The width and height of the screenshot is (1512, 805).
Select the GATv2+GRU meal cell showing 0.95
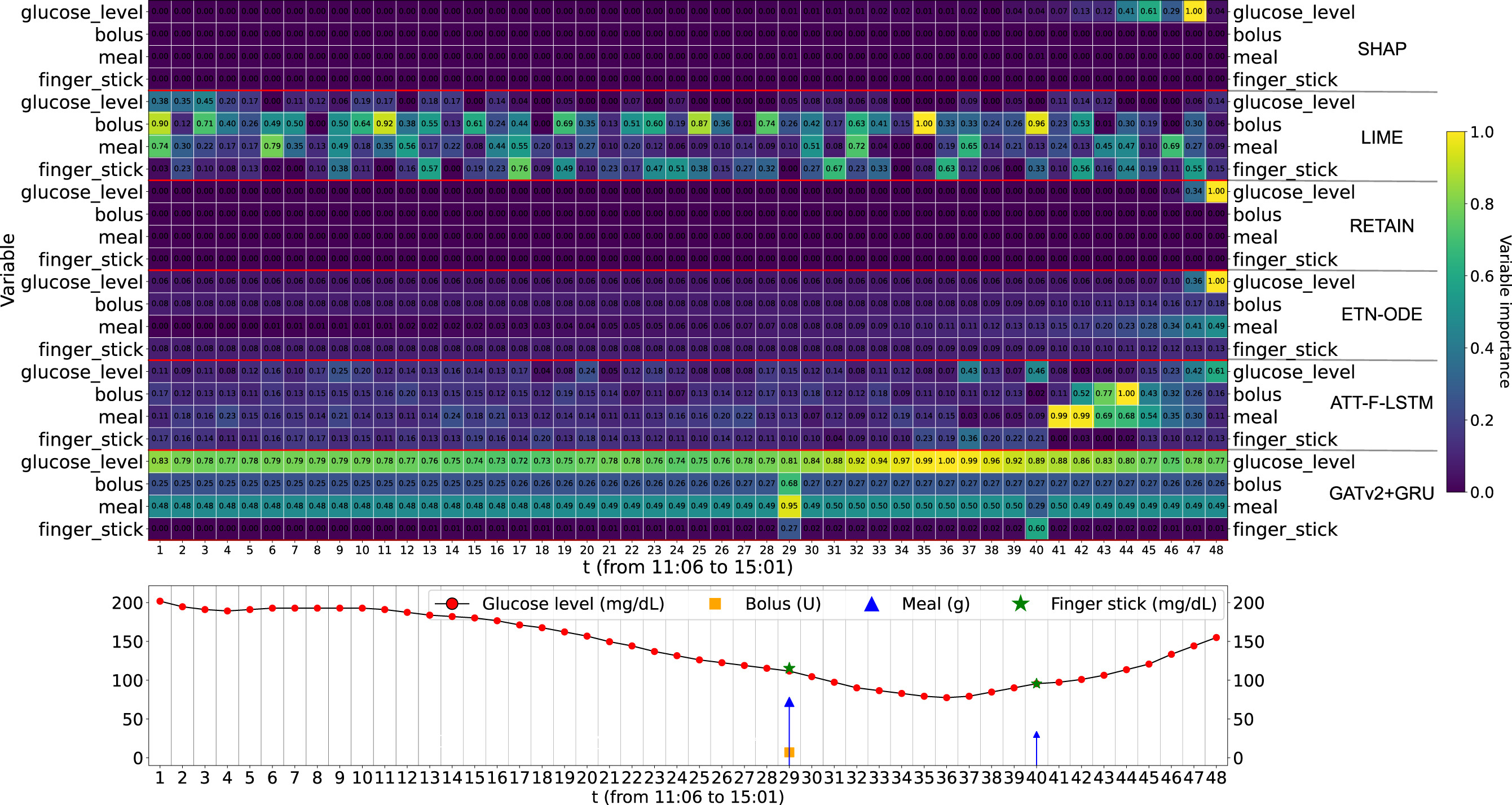pyautogui.click(x=789, y=506)
